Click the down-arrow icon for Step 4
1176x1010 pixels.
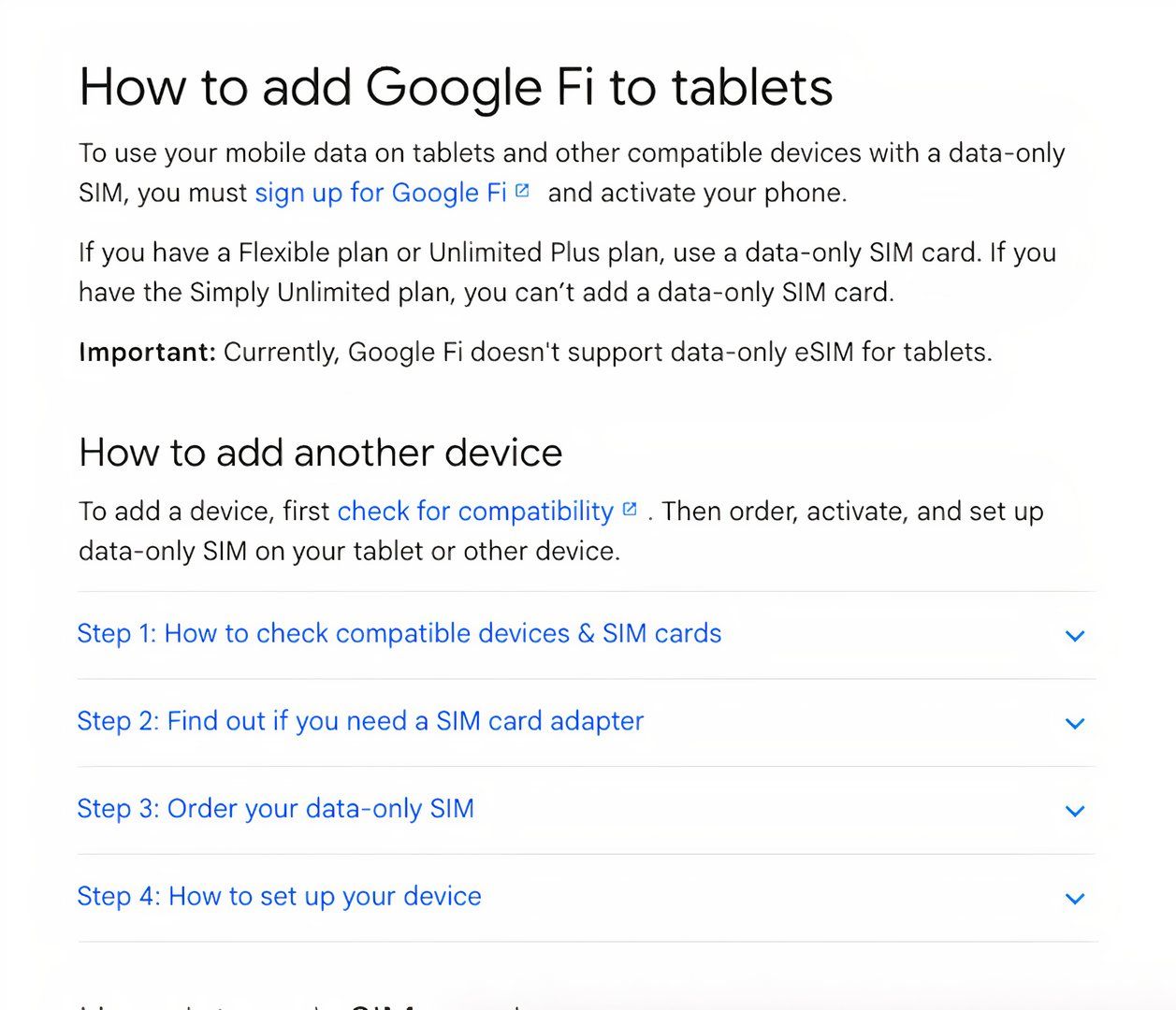1075,899
